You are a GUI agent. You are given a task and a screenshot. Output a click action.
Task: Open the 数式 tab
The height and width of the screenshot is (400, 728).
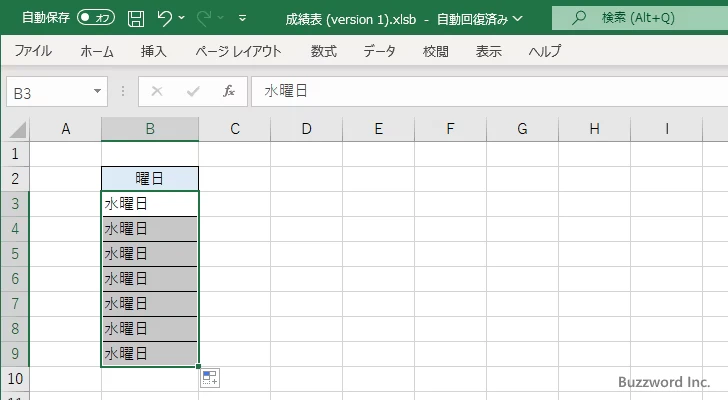click(x=324, y=51)
